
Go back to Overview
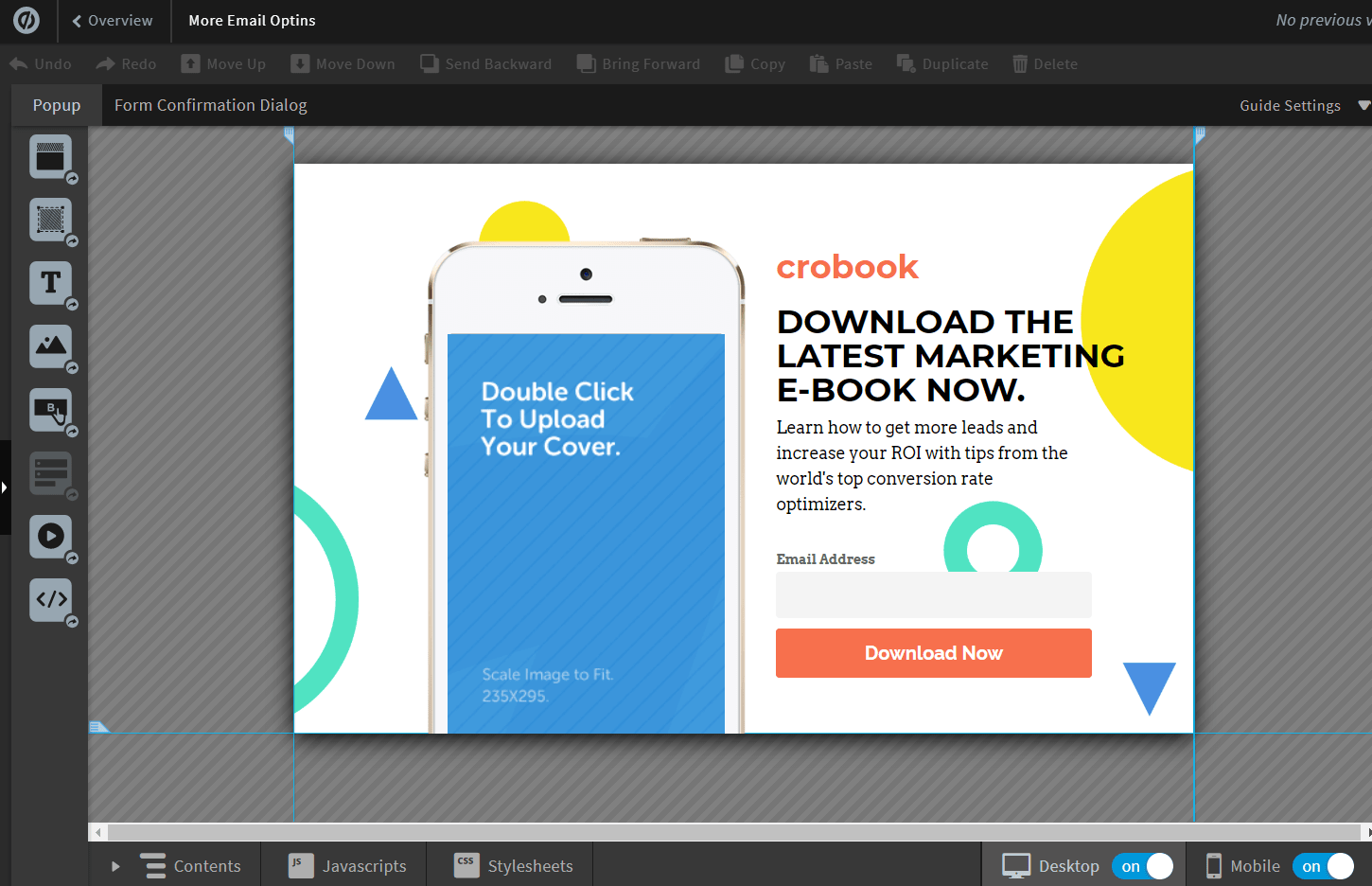pos(114,21)
